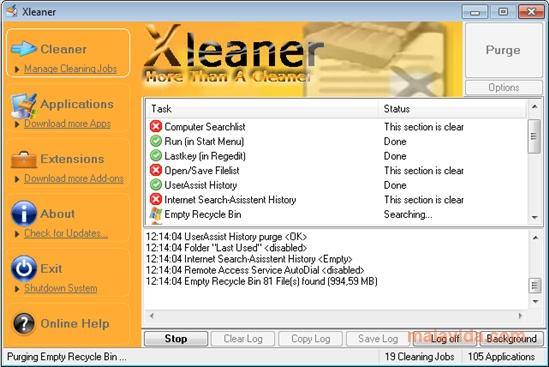
Task: Click the Purge button
Action: pyautogui.click(x=503, y=50)
